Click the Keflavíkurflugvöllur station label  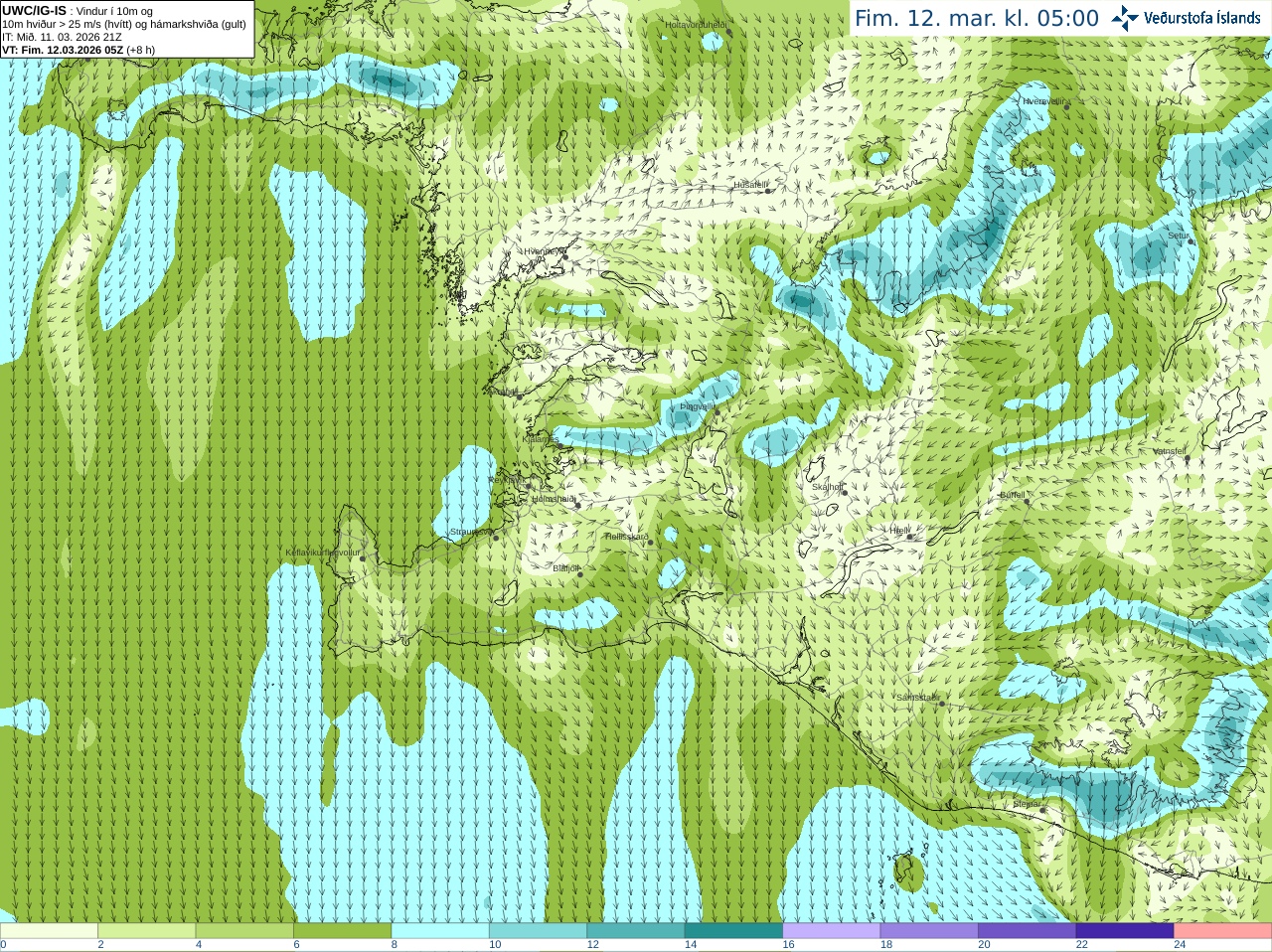323,553
